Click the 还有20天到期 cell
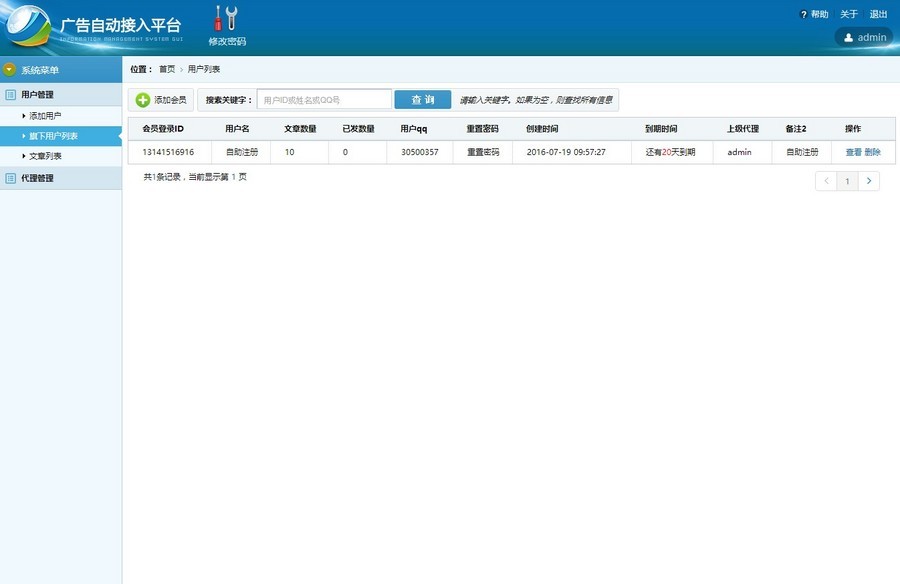The width and height of the screenshot is (900, 584). [x=670, y=152]
